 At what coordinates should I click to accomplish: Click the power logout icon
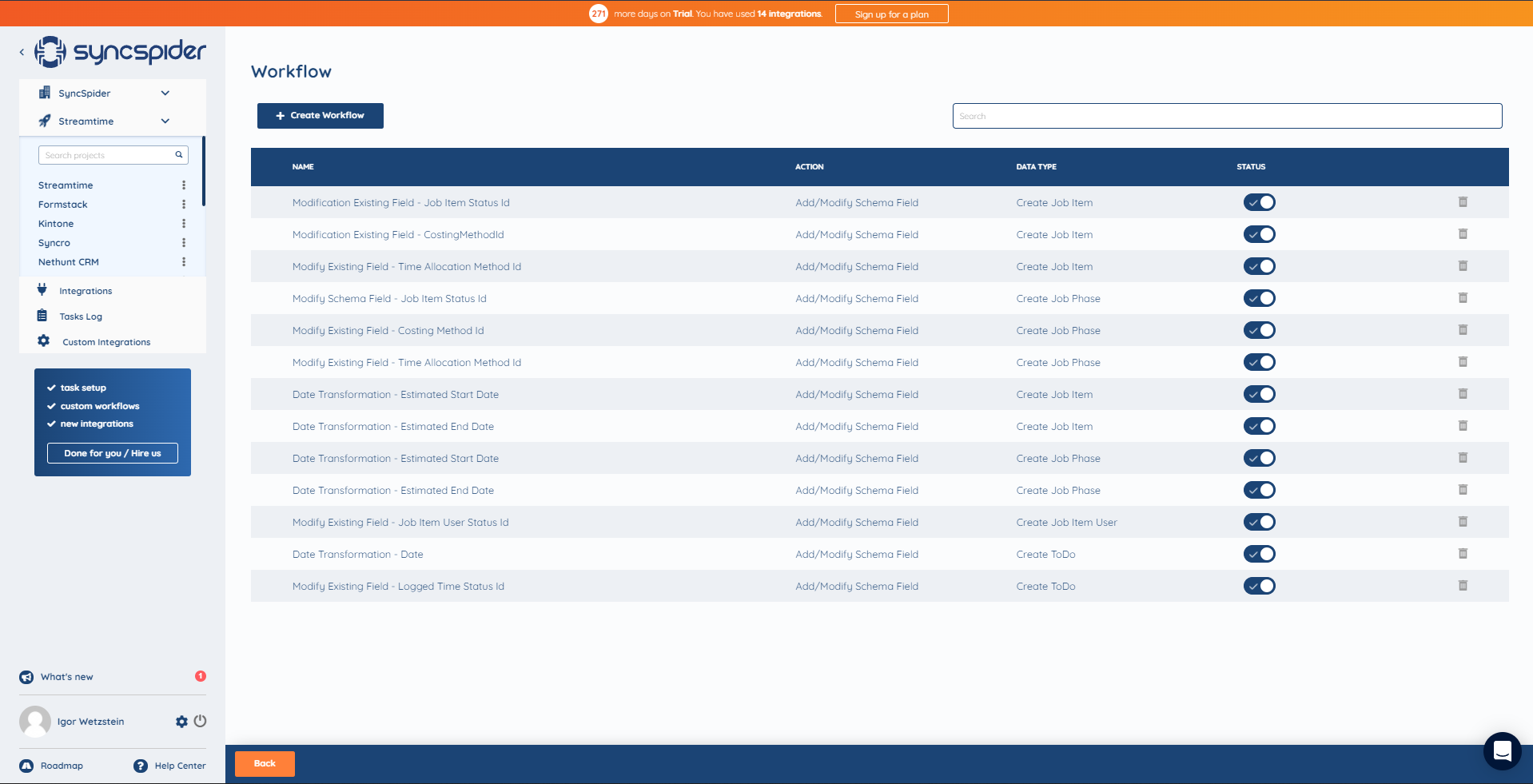click(201, 721)
